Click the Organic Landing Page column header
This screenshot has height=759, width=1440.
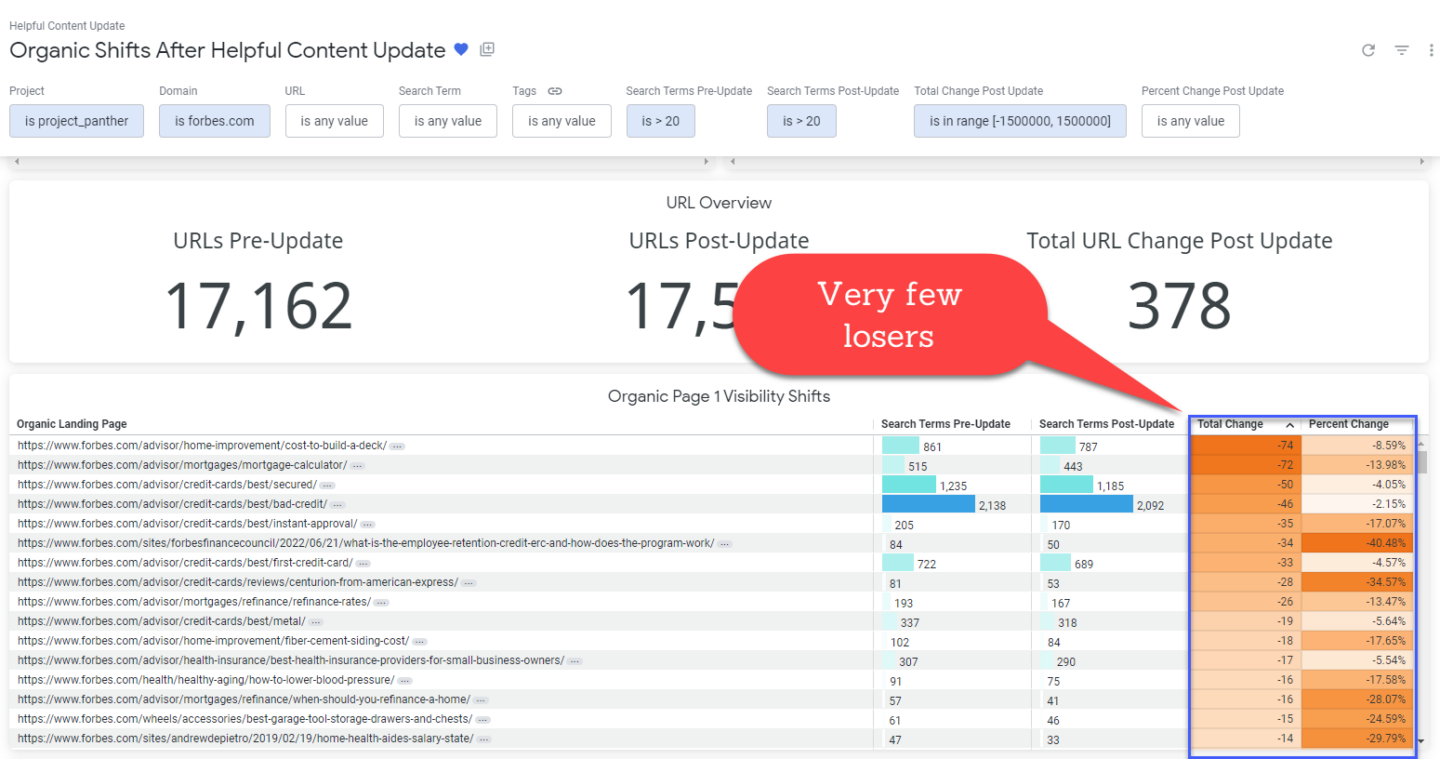pos(72,424)
